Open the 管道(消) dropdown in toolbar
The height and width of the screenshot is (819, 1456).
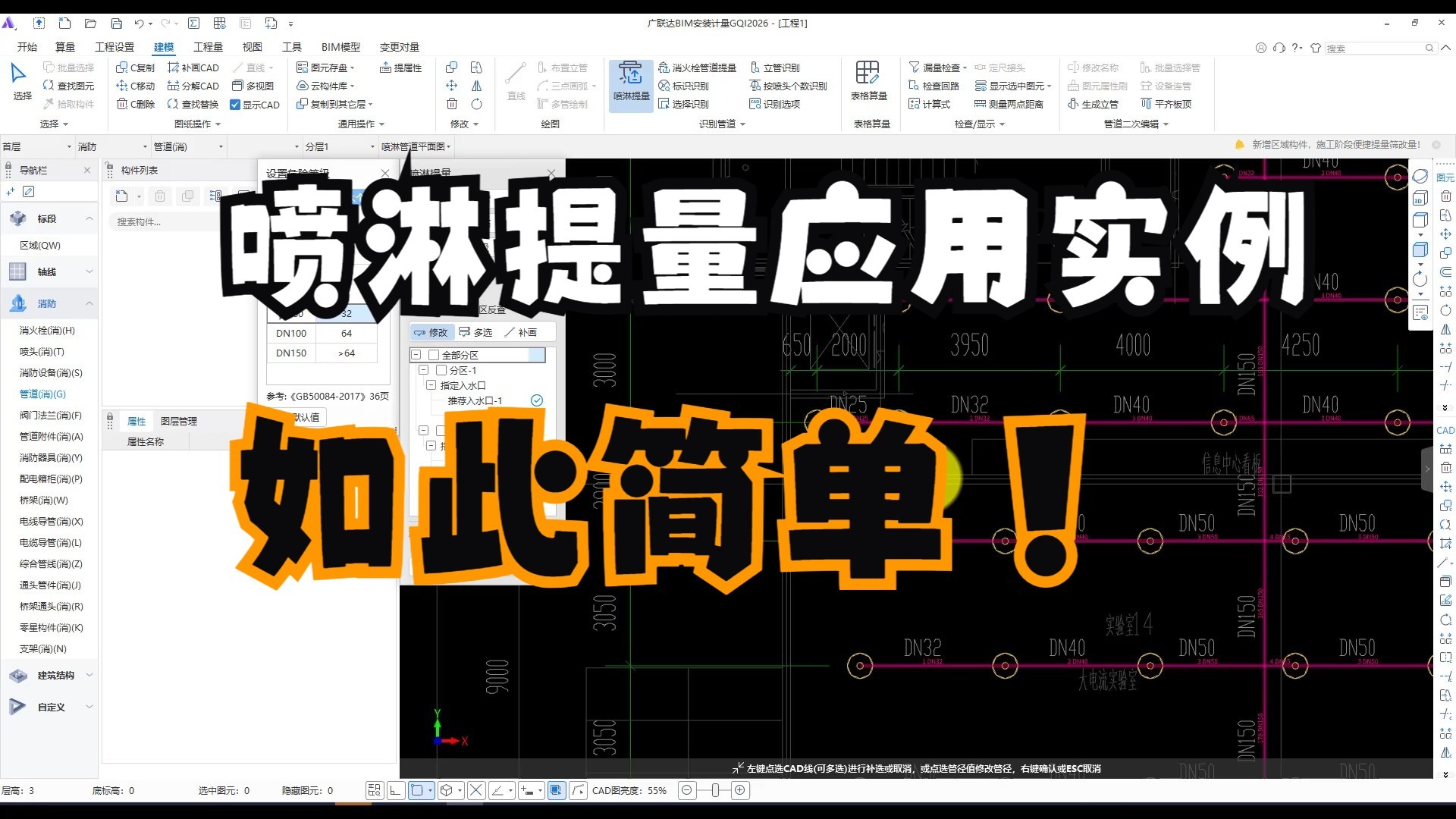pos(221,146)
